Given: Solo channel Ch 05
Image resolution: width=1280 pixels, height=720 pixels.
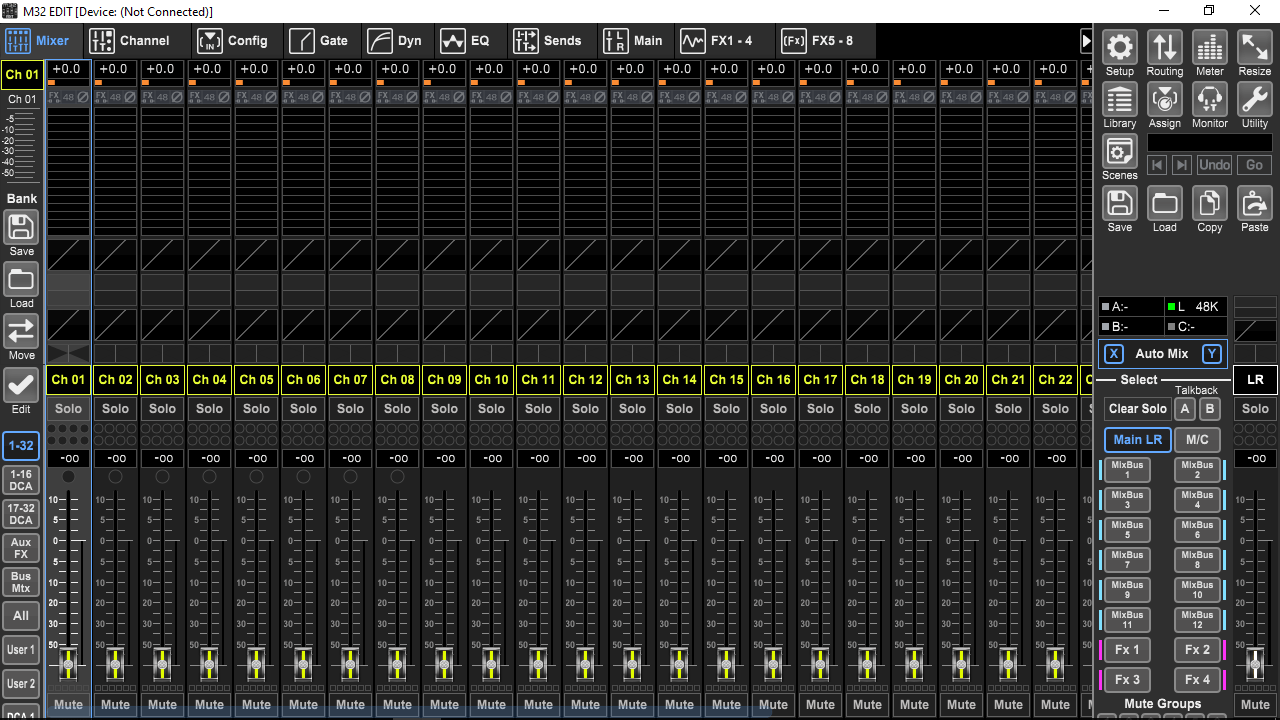Looking at the screenshot, I should pyautogui.click(x=256, y=408).
